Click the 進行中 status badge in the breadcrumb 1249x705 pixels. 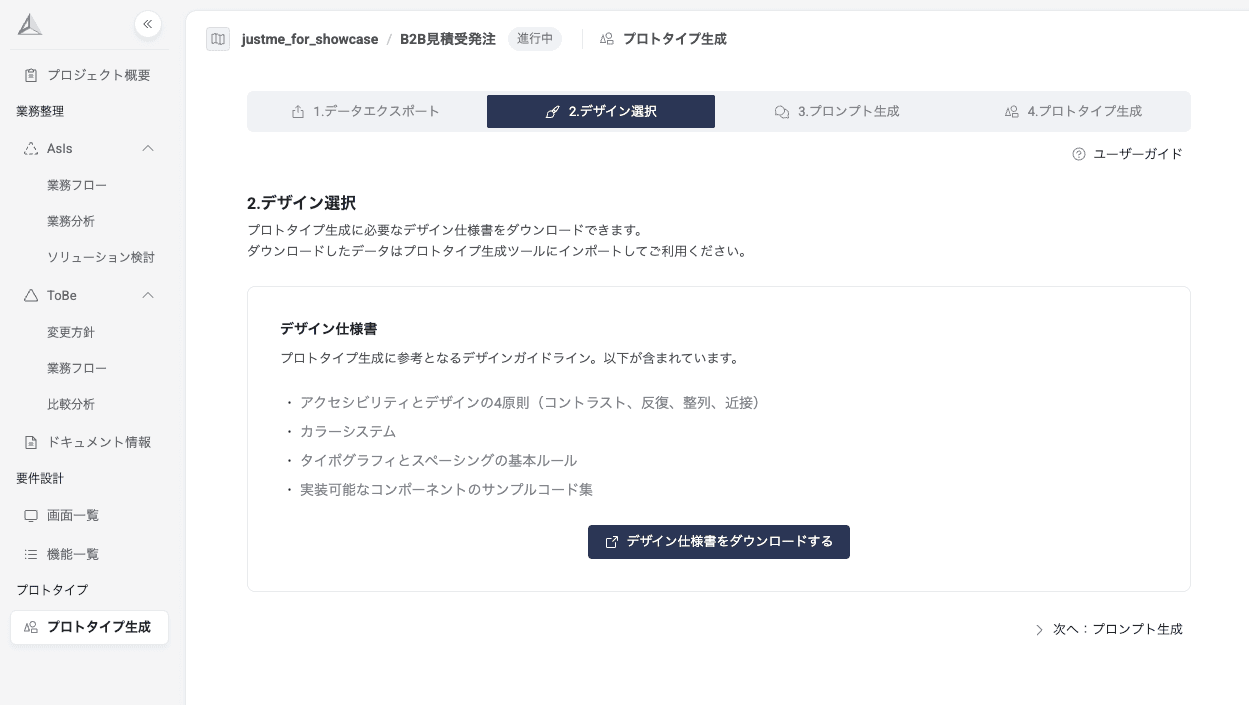click(x=535, y=39)
